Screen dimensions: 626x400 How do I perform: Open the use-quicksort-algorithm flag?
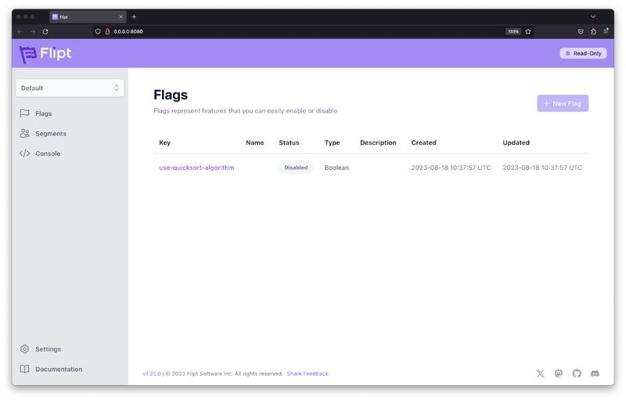(x=196, y=167)
